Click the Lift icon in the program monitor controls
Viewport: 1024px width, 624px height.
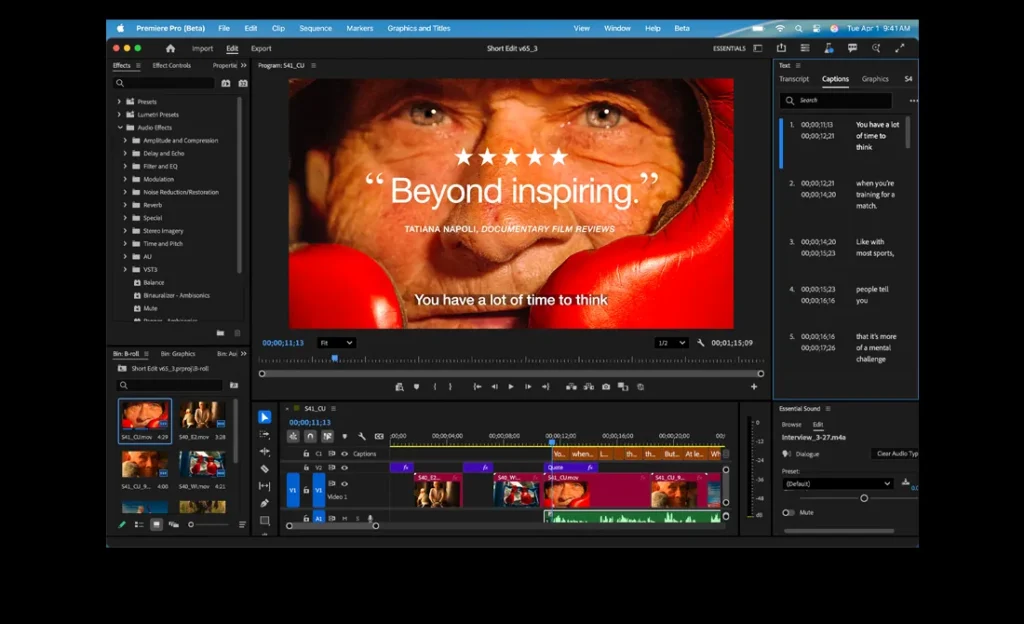572,386
